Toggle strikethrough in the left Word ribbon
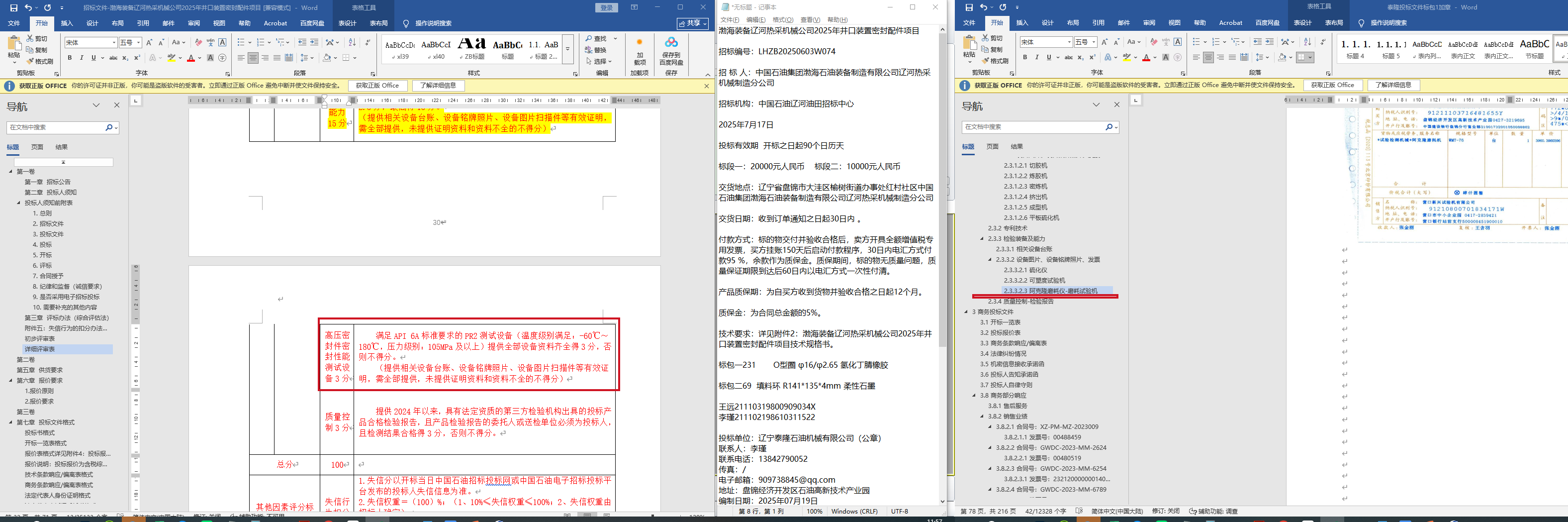This screenshot has height=522, width=1568. (x=113, y=58)
